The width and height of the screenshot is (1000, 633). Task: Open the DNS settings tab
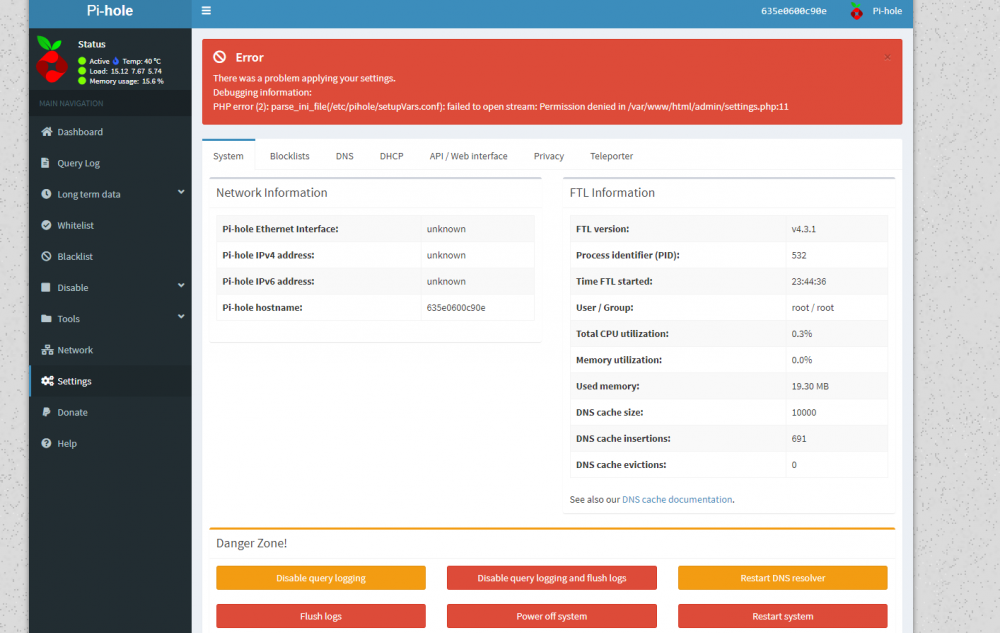pos(344,156)
